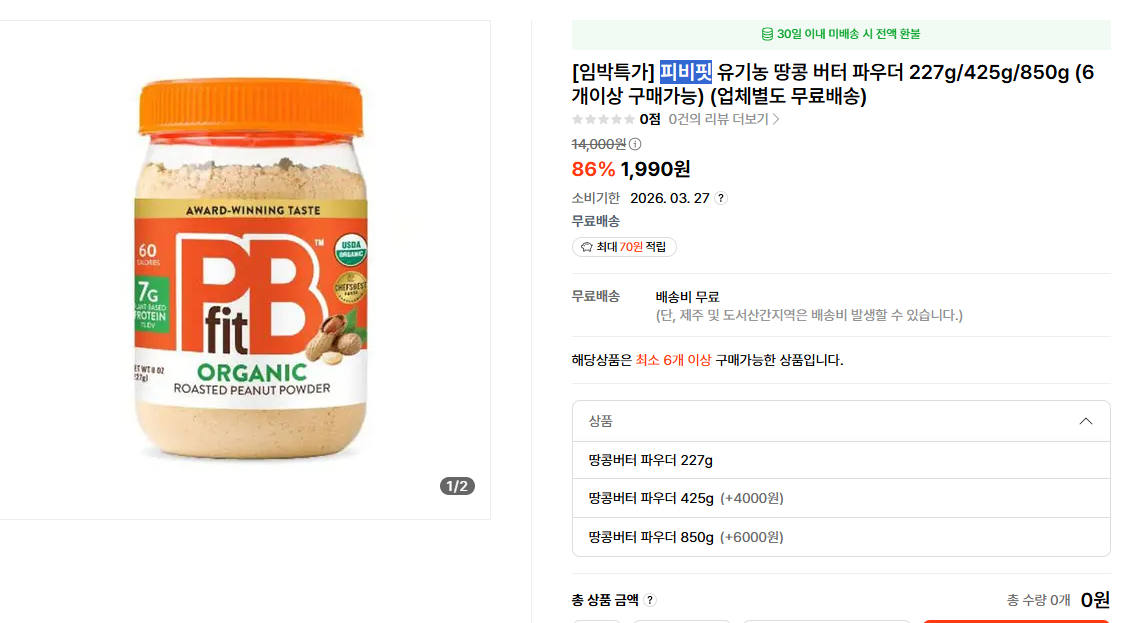Click the info icon beside 14,000원

pos(635,144)
